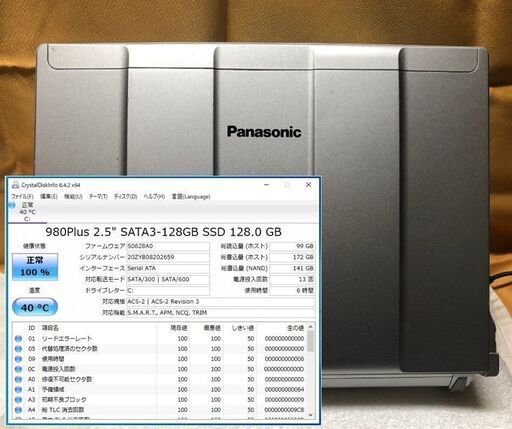Click the status icon for attribute 0C

pos(18,369)
